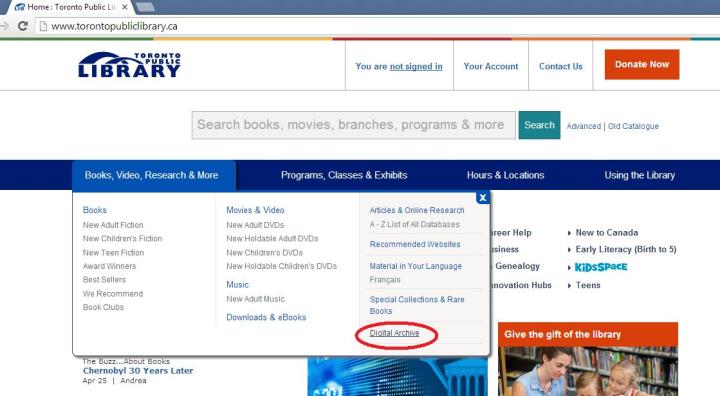720x396 pixels.
Task: Select New Holdable Children's DVDs
Action: 281,266
